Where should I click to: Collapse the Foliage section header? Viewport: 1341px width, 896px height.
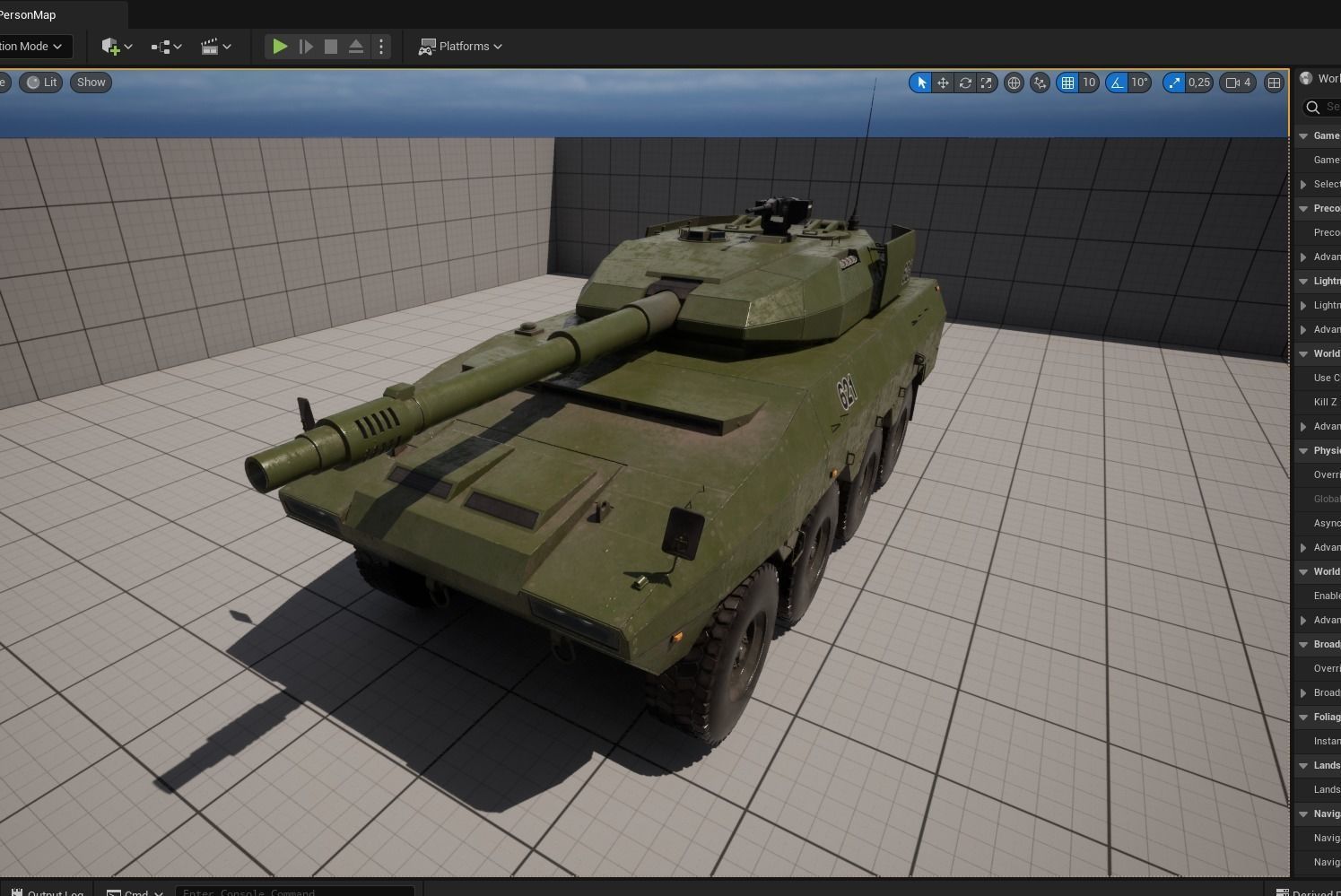[1318, 718]
